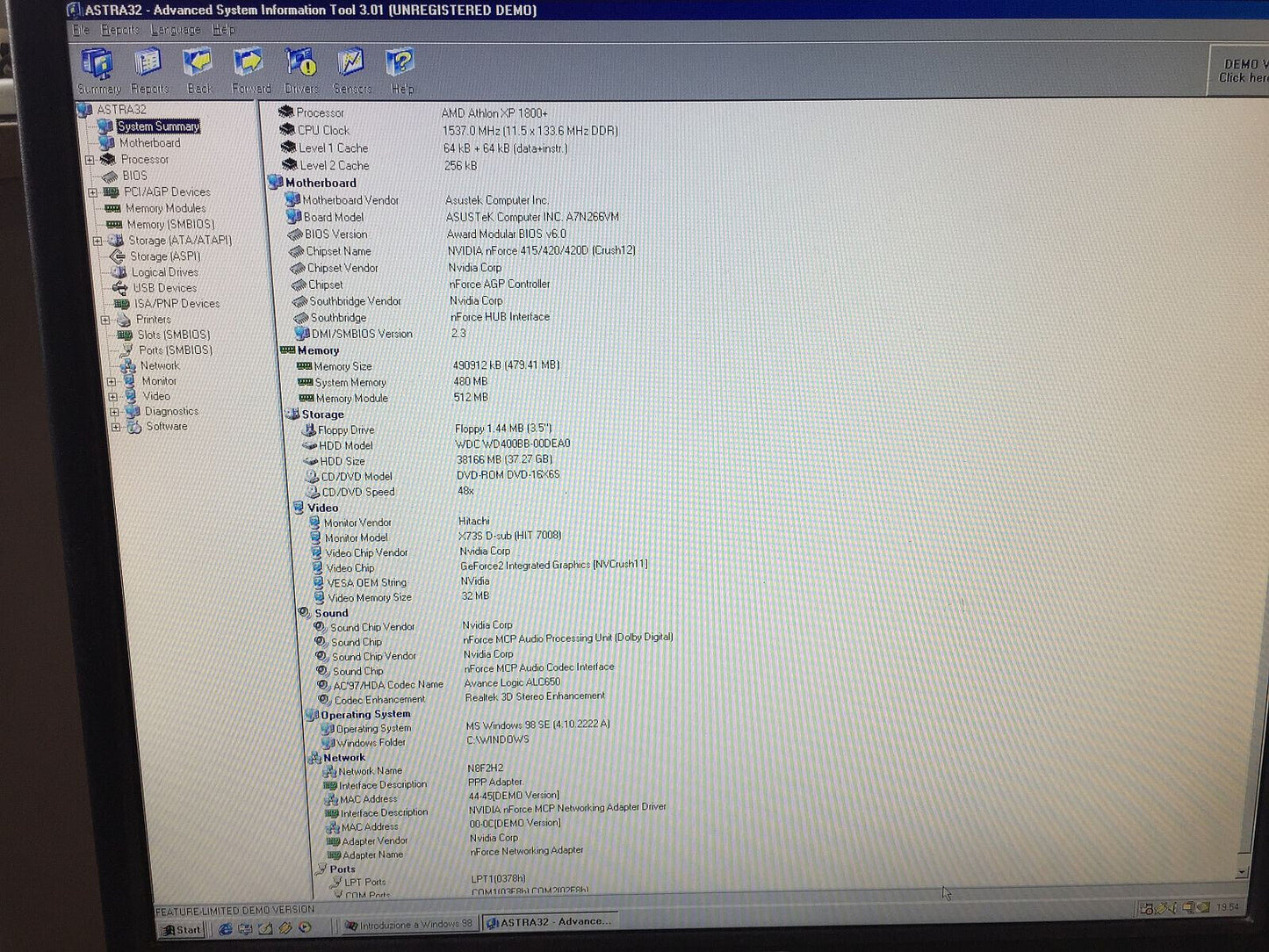Screen dimensions: 1269x952
Task: Open the Drivers toolbar icon
Action: (300, 66)
